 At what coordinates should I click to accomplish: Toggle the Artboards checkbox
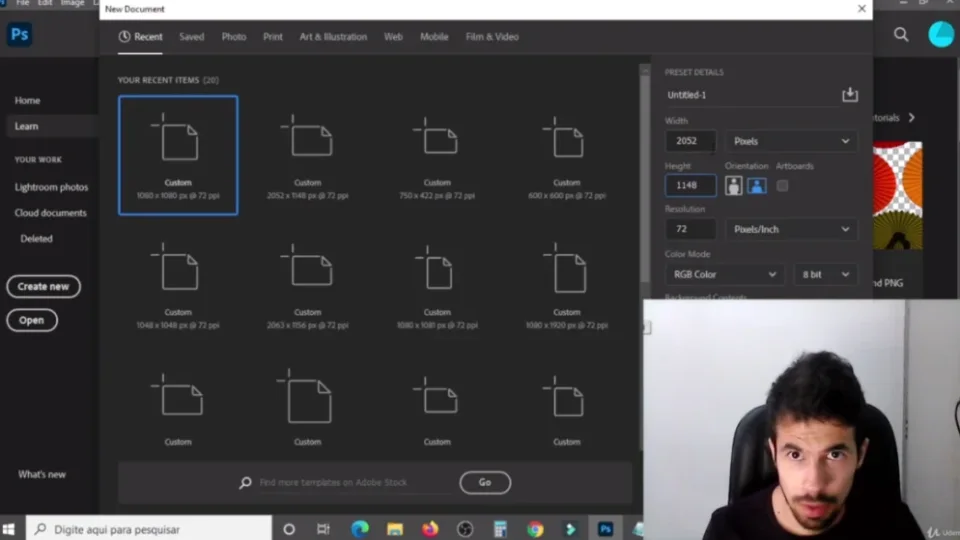point(782,186)
